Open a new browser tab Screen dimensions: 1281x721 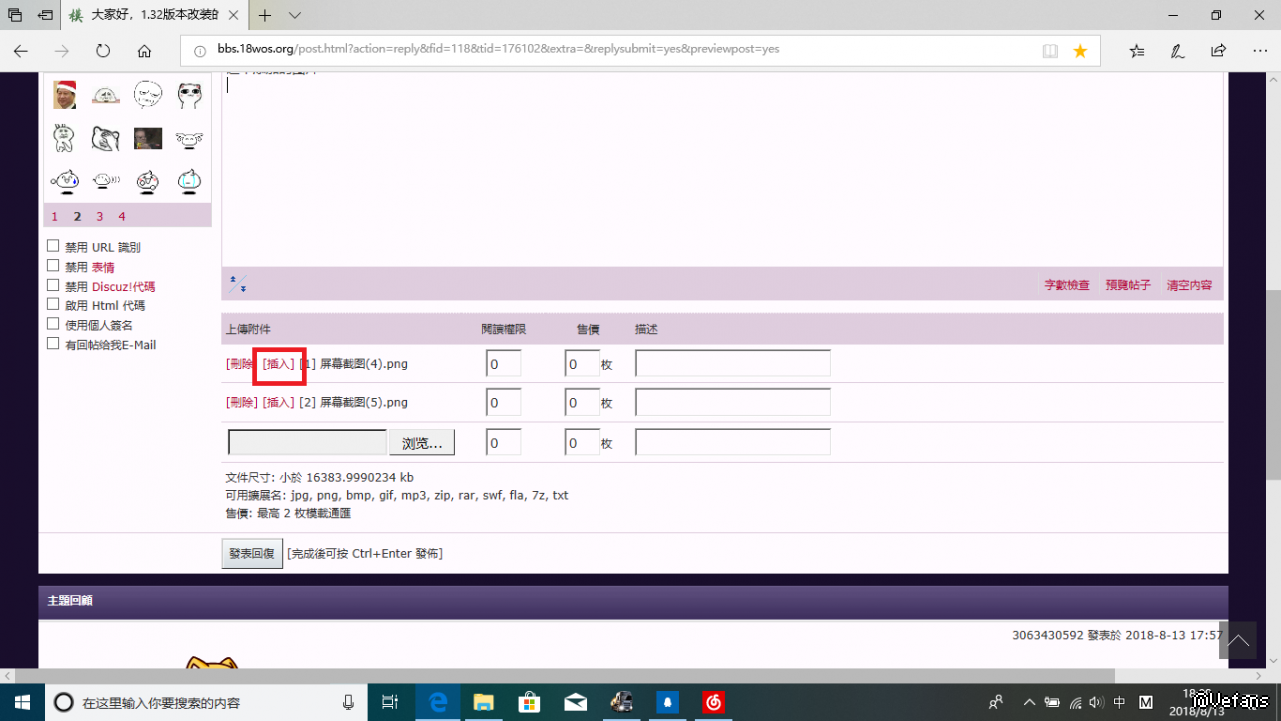[x=265, y=15]
